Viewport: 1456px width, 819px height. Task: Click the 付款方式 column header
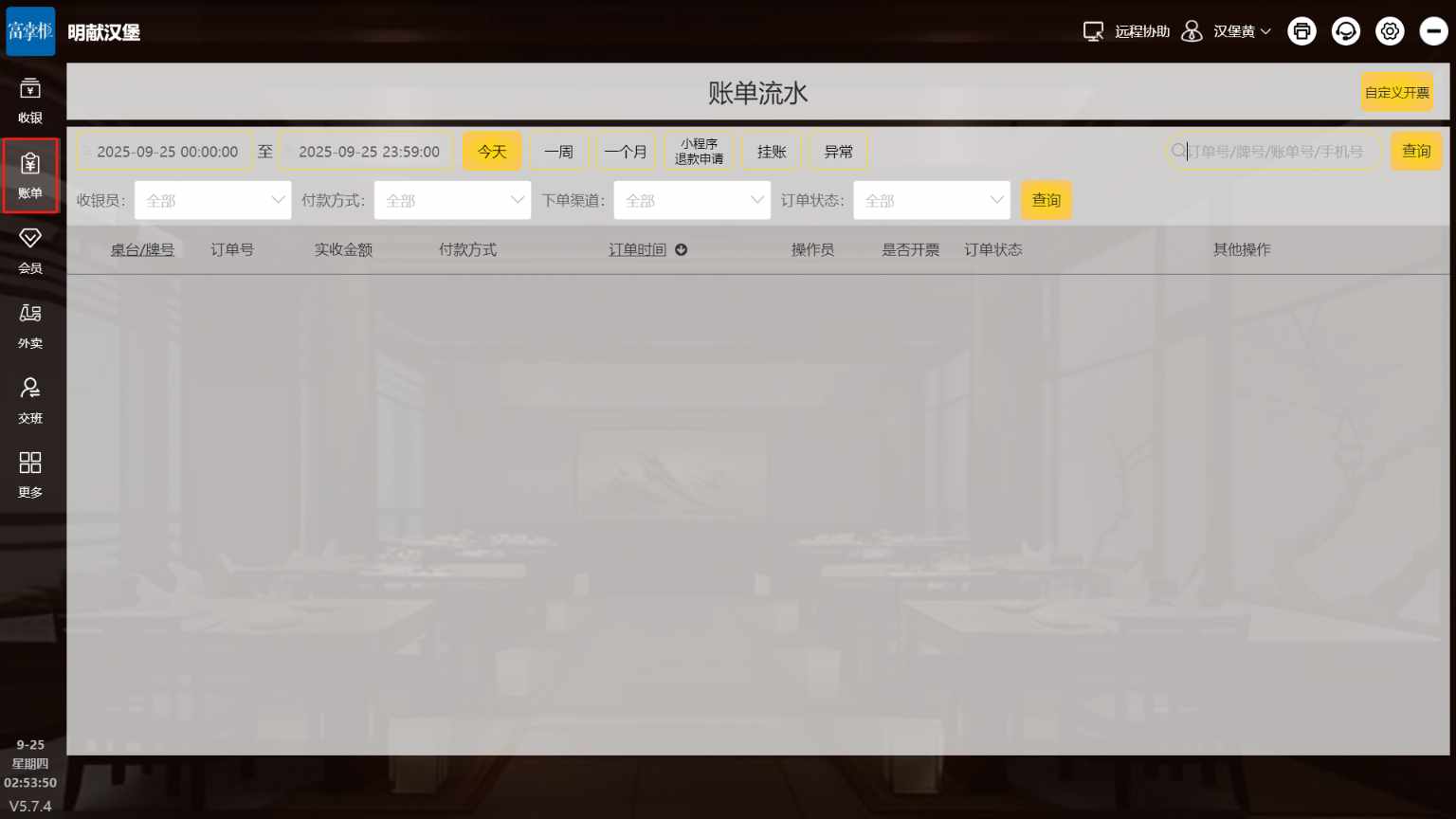click(467, 249)
